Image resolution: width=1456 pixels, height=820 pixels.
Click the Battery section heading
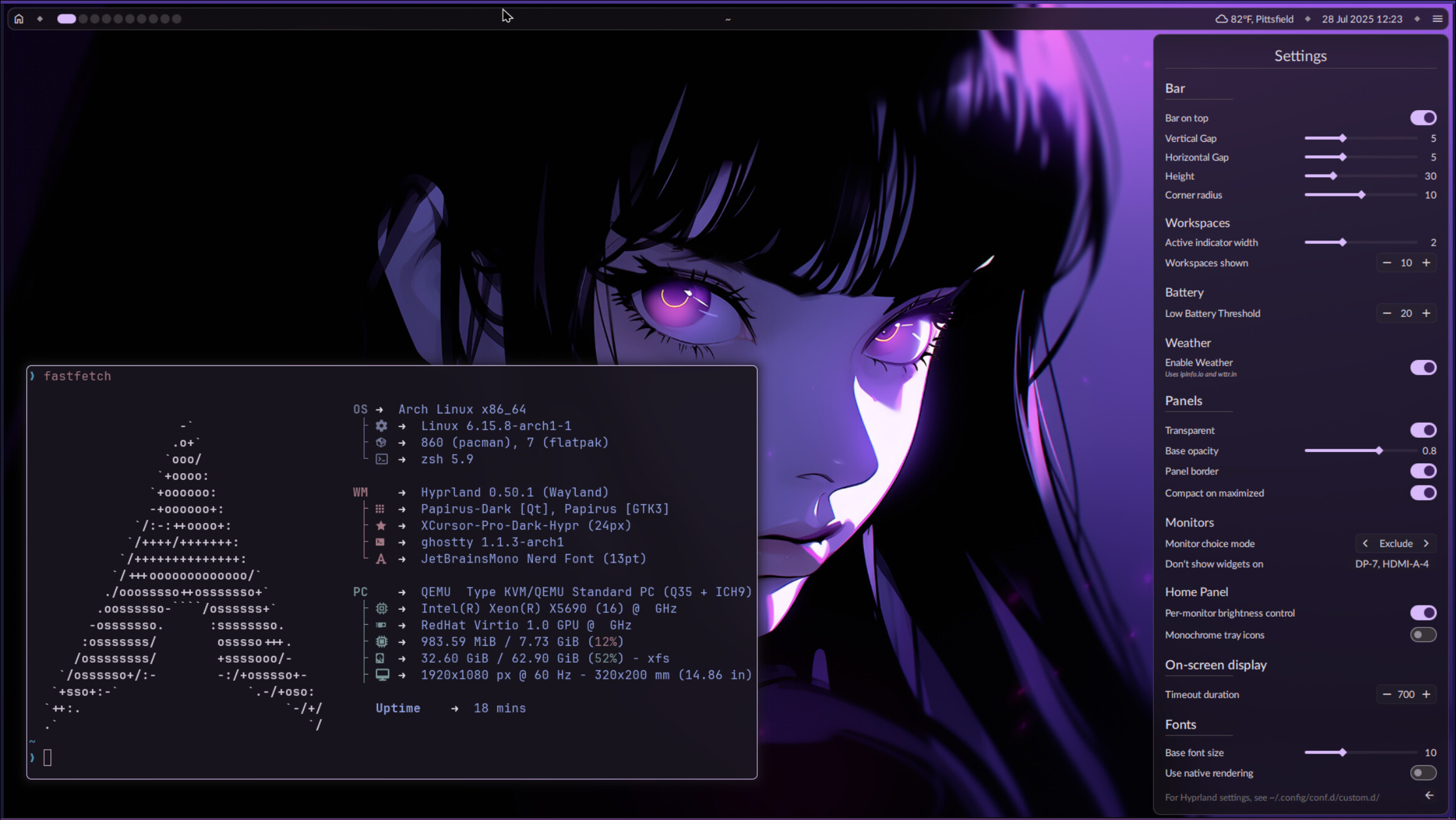click(x=1184, y=292)
